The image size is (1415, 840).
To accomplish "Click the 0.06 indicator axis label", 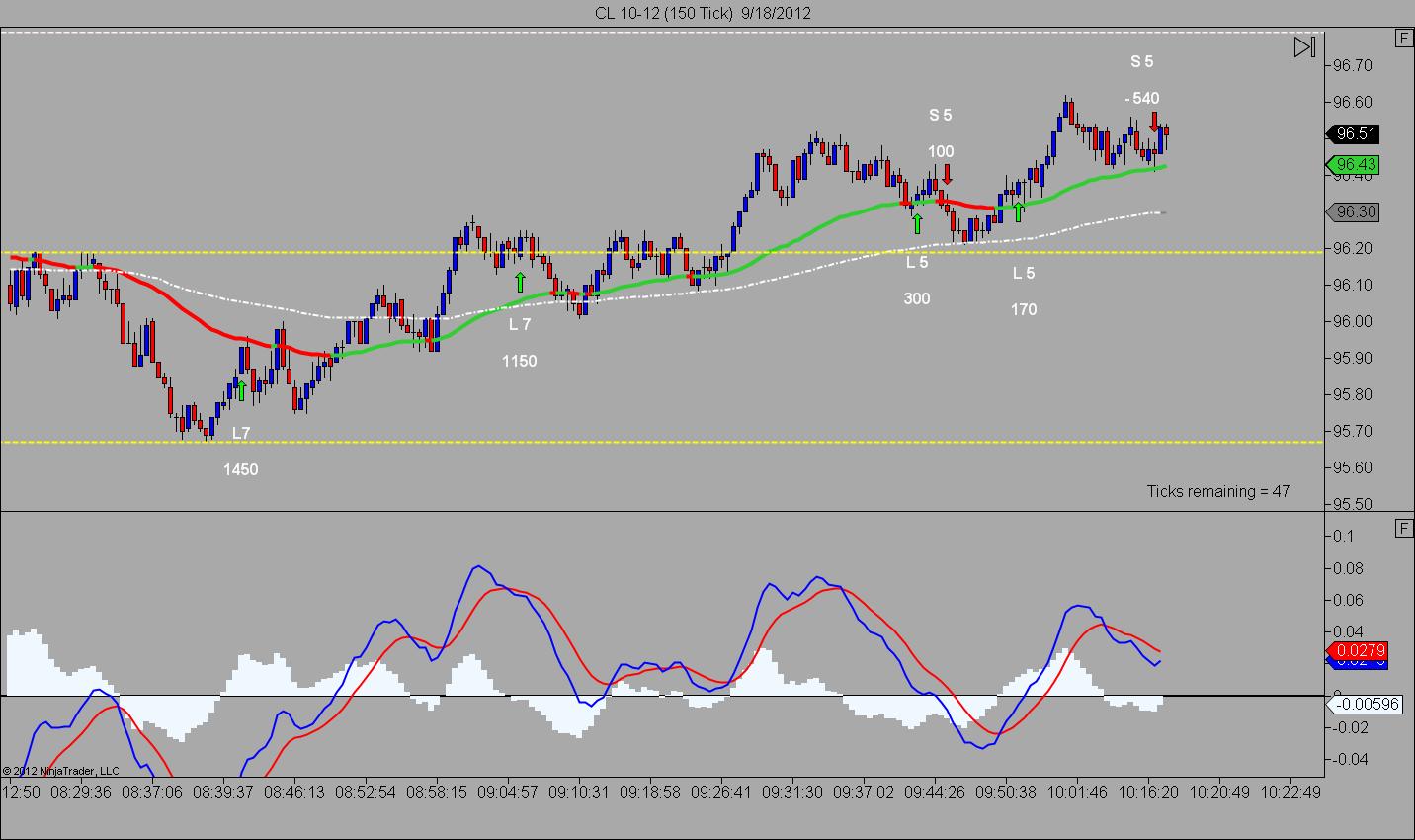I will [1349, 600].
